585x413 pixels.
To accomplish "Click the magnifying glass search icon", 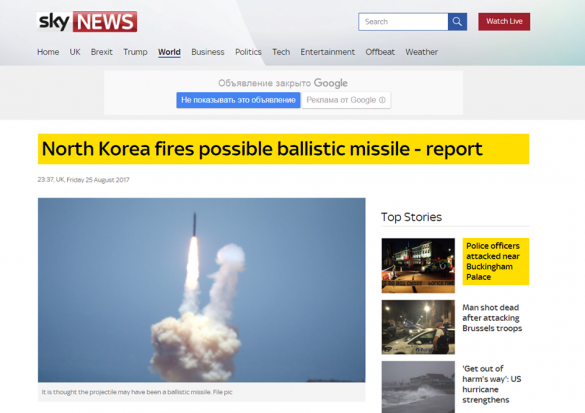I will coord(457,22).
